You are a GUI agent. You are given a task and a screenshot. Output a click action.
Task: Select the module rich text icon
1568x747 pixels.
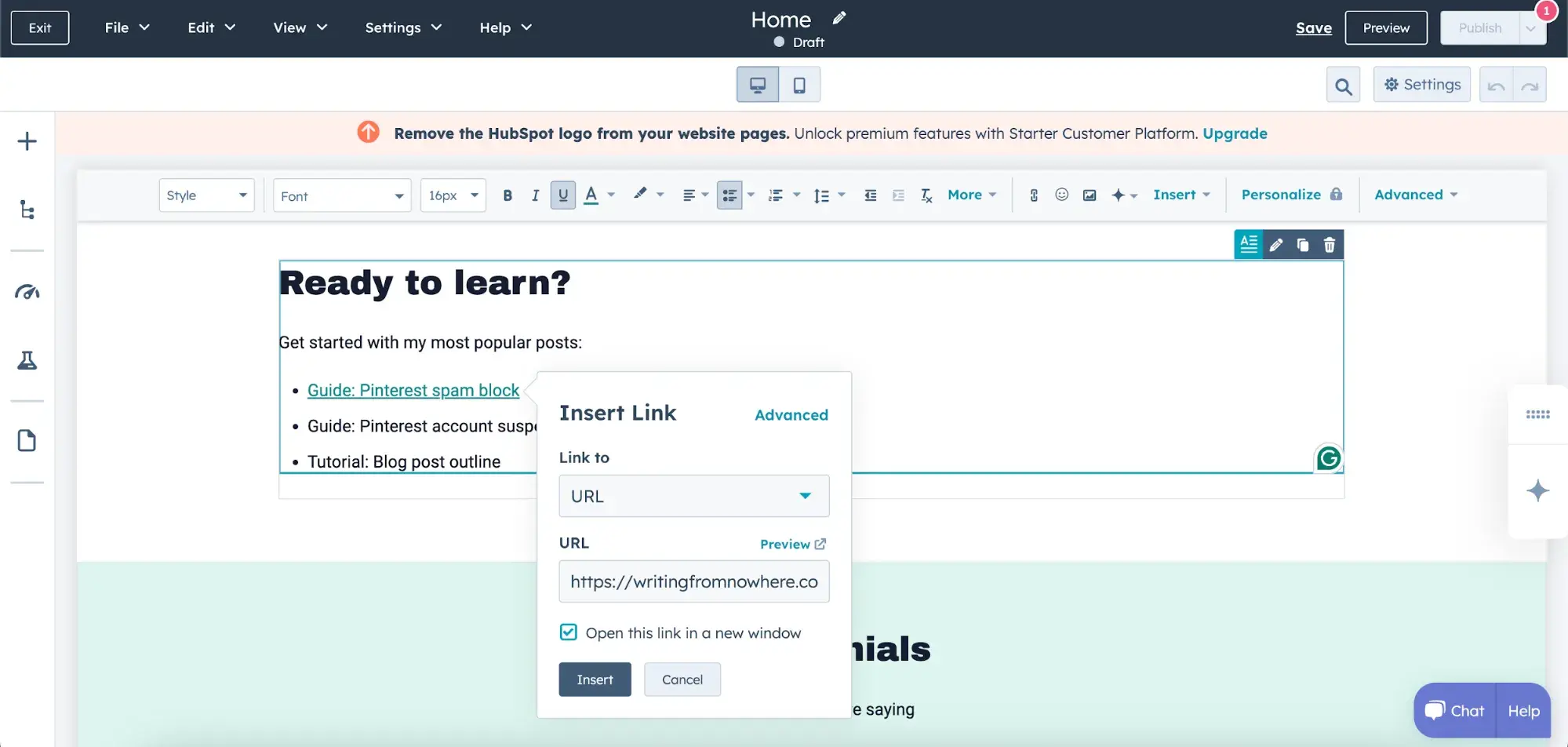[1249, 245]
